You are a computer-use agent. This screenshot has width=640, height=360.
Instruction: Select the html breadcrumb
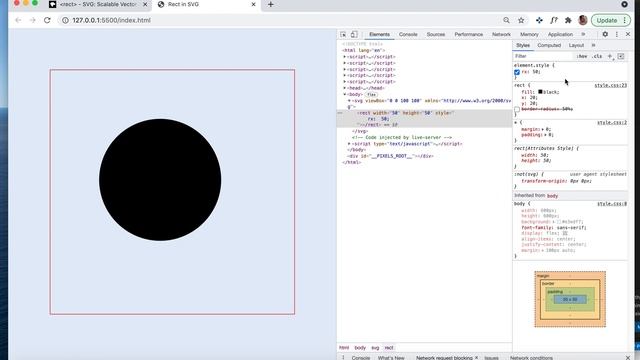pos(344,348)
